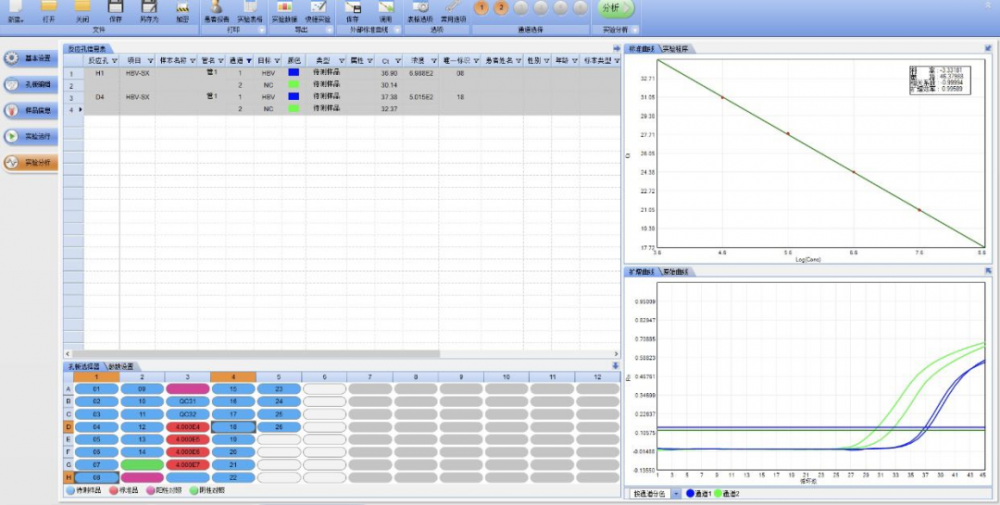
Task: Open the 通道 column filter dropdown
Action: click(x=248, y=60)
